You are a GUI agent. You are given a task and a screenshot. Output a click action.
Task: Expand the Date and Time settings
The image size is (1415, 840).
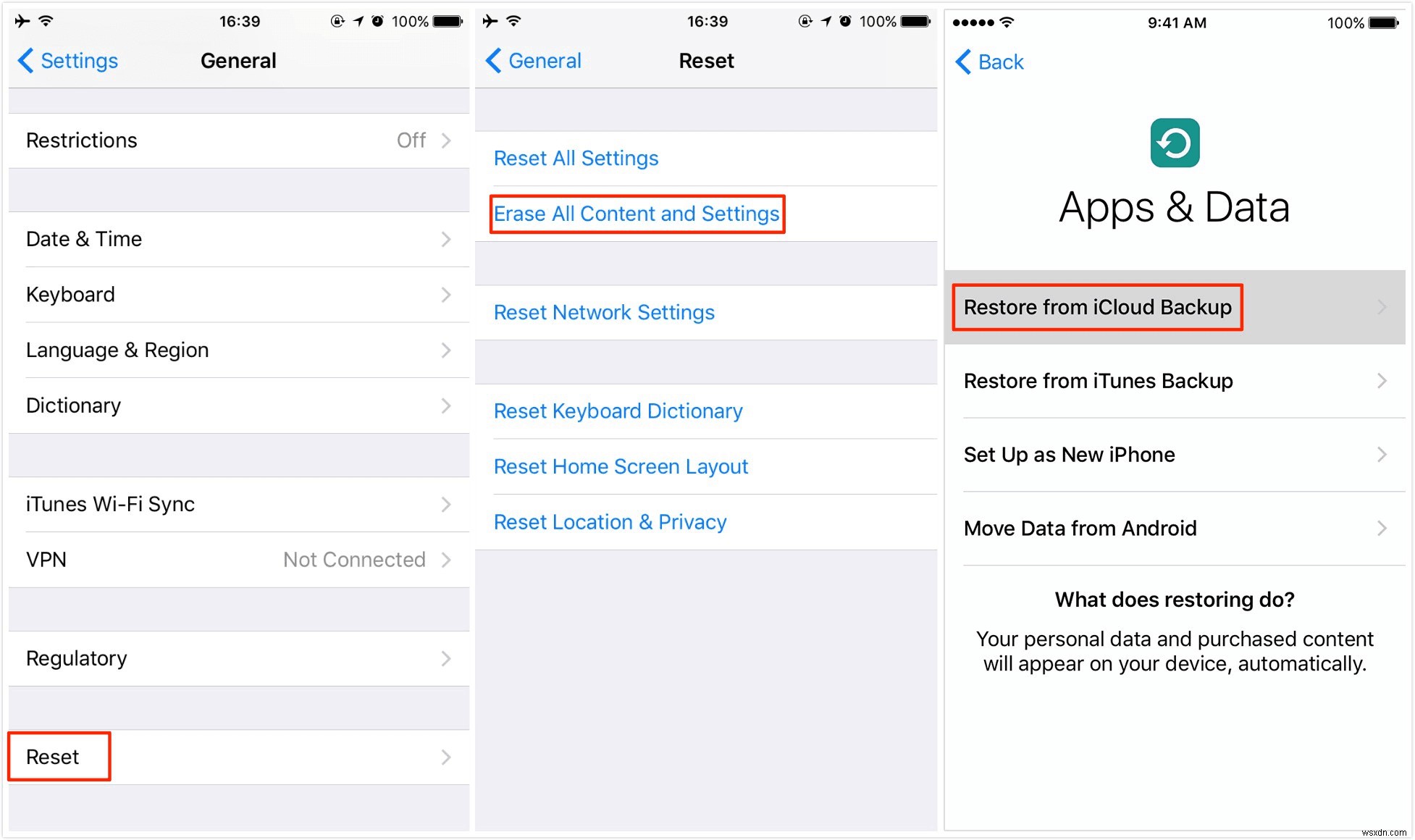click(237, 238)
